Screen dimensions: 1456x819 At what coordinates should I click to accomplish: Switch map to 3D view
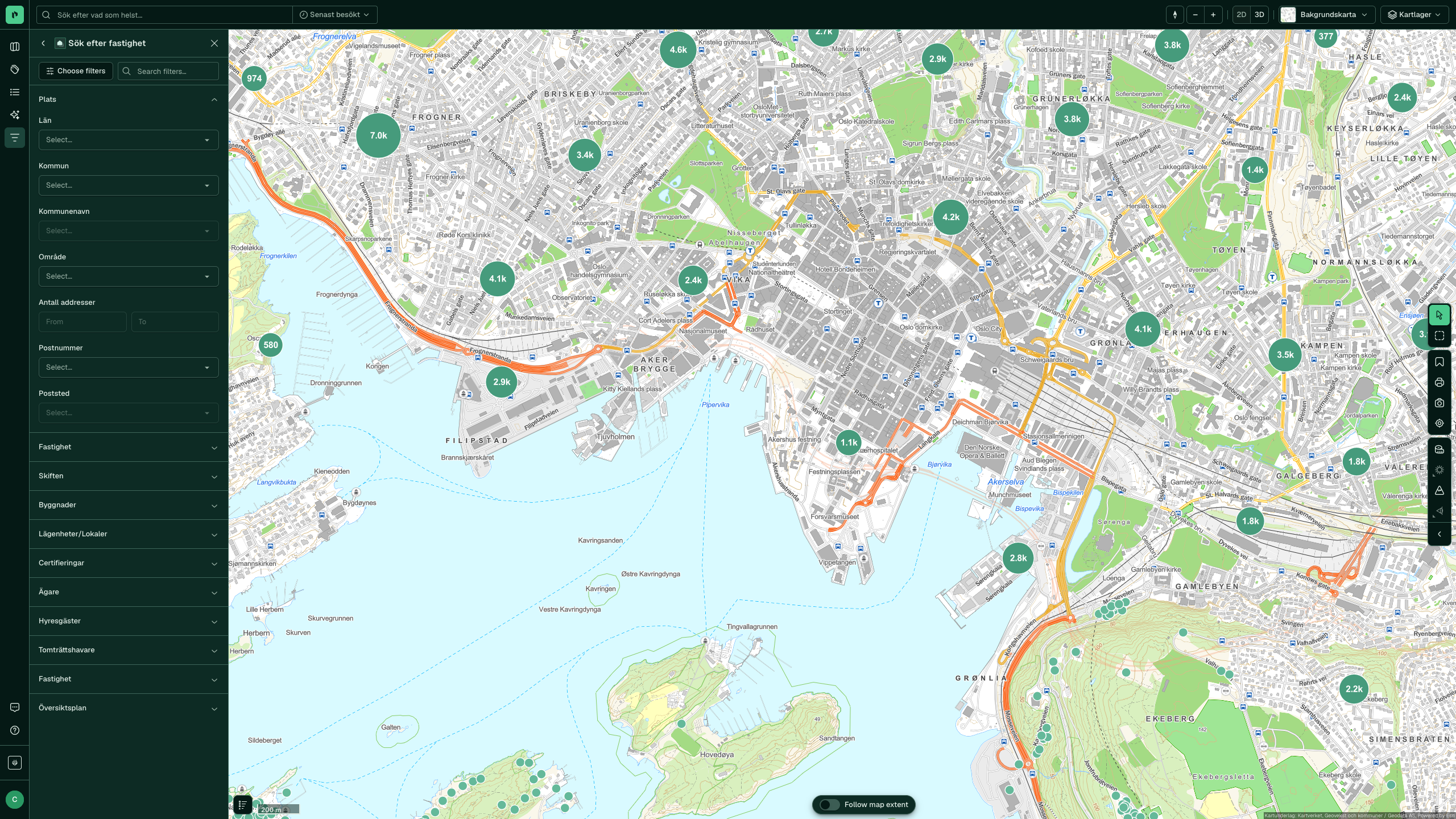1259,15
